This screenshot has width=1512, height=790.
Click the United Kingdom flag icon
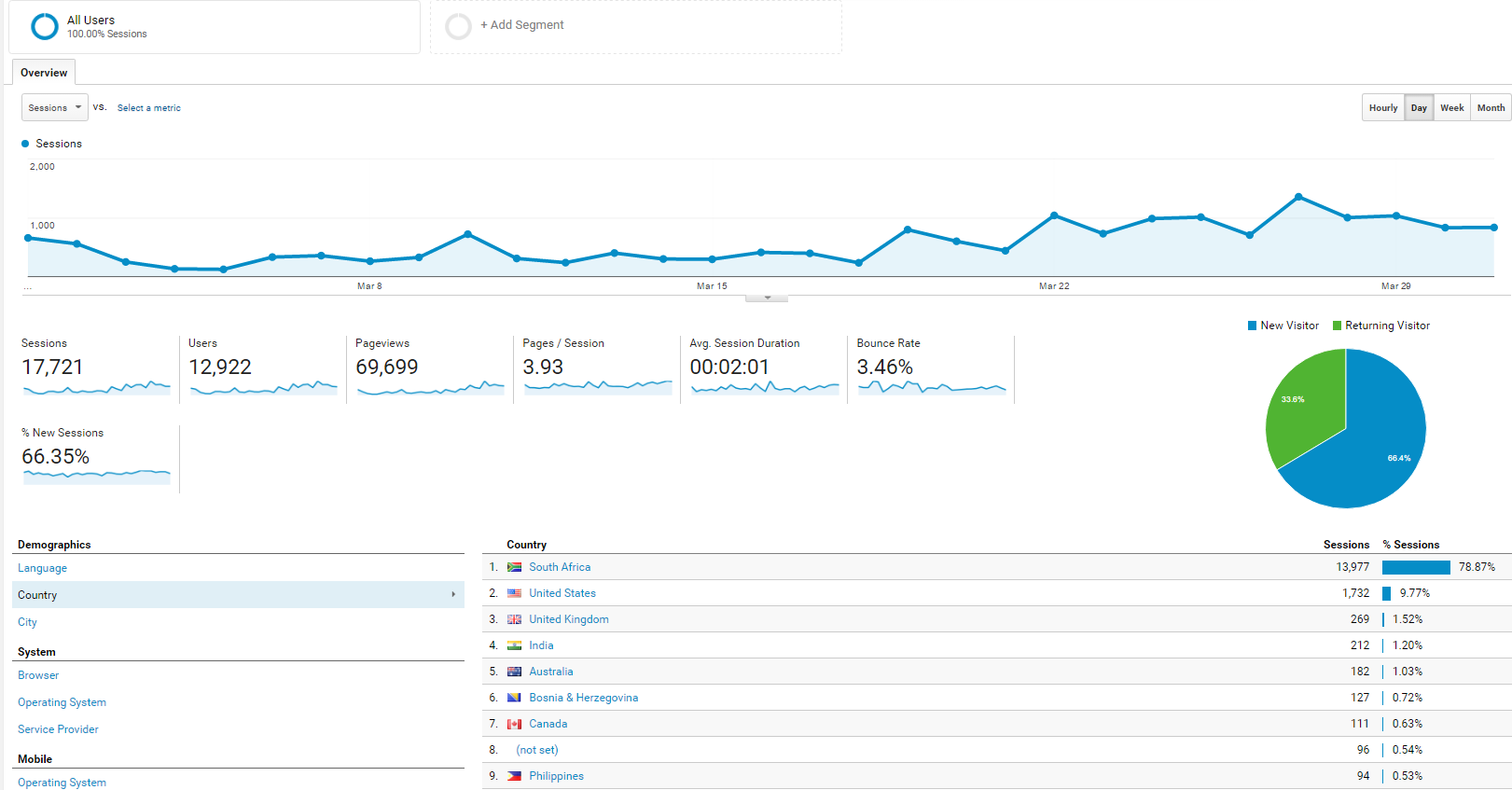pos(514,619)
